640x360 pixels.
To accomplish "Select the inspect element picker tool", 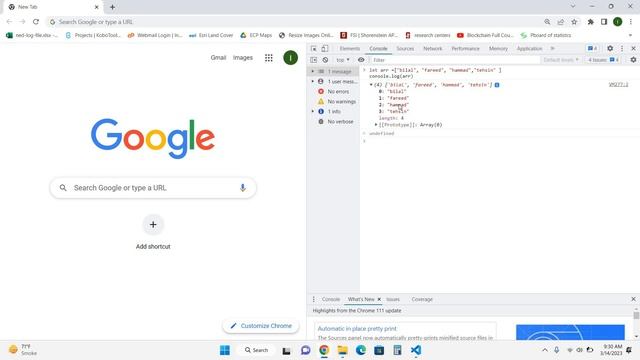I will point(313,49).
